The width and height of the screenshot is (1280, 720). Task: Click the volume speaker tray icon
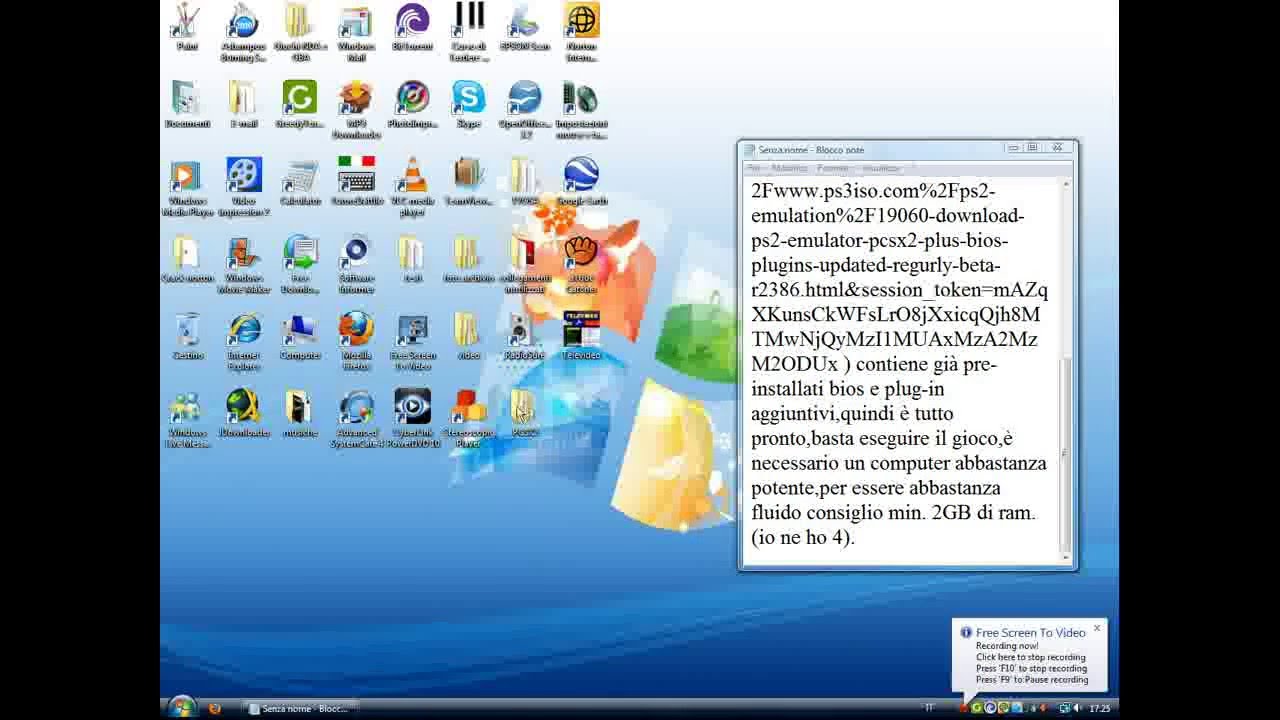point(1077,708)
